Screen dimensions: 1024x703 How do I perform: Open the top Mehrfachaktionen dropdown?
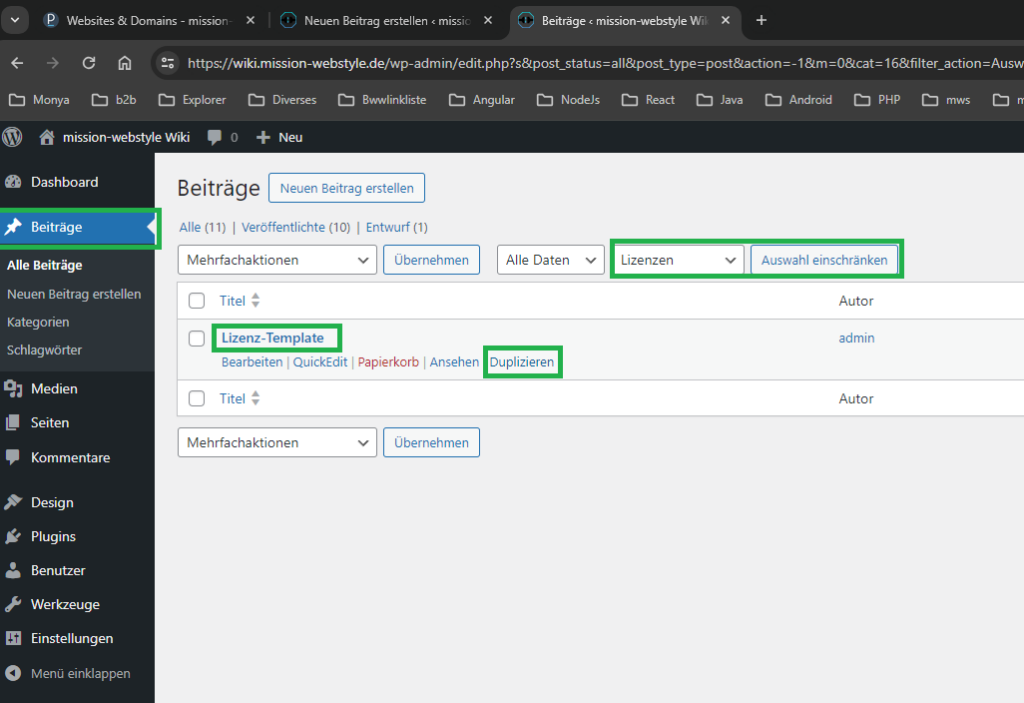[x=277, y=260]
